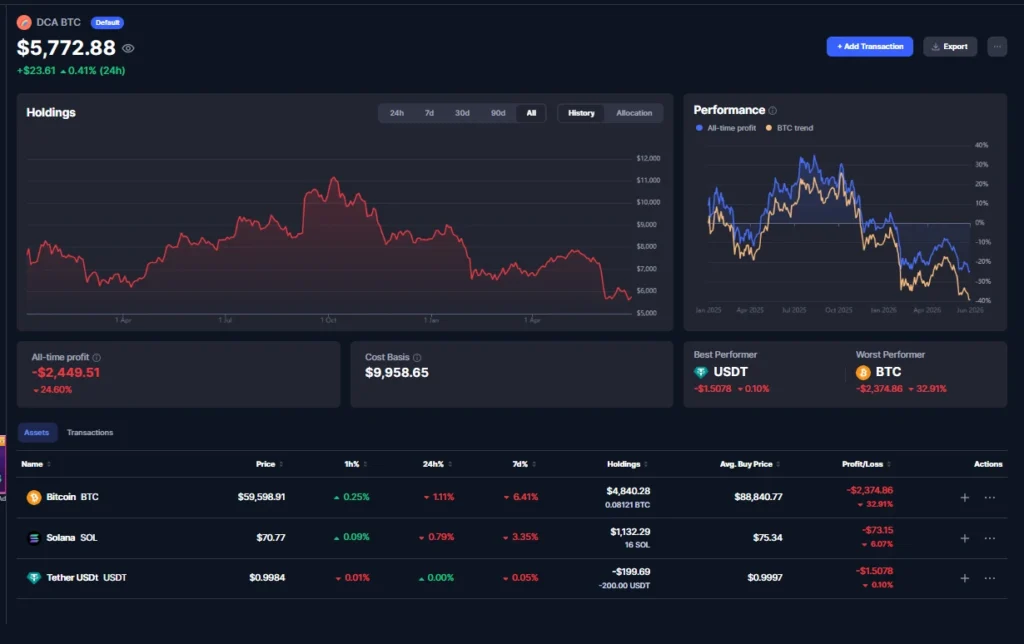
Task: Click USDT icon under Best Performer
Action: (701, 372)
